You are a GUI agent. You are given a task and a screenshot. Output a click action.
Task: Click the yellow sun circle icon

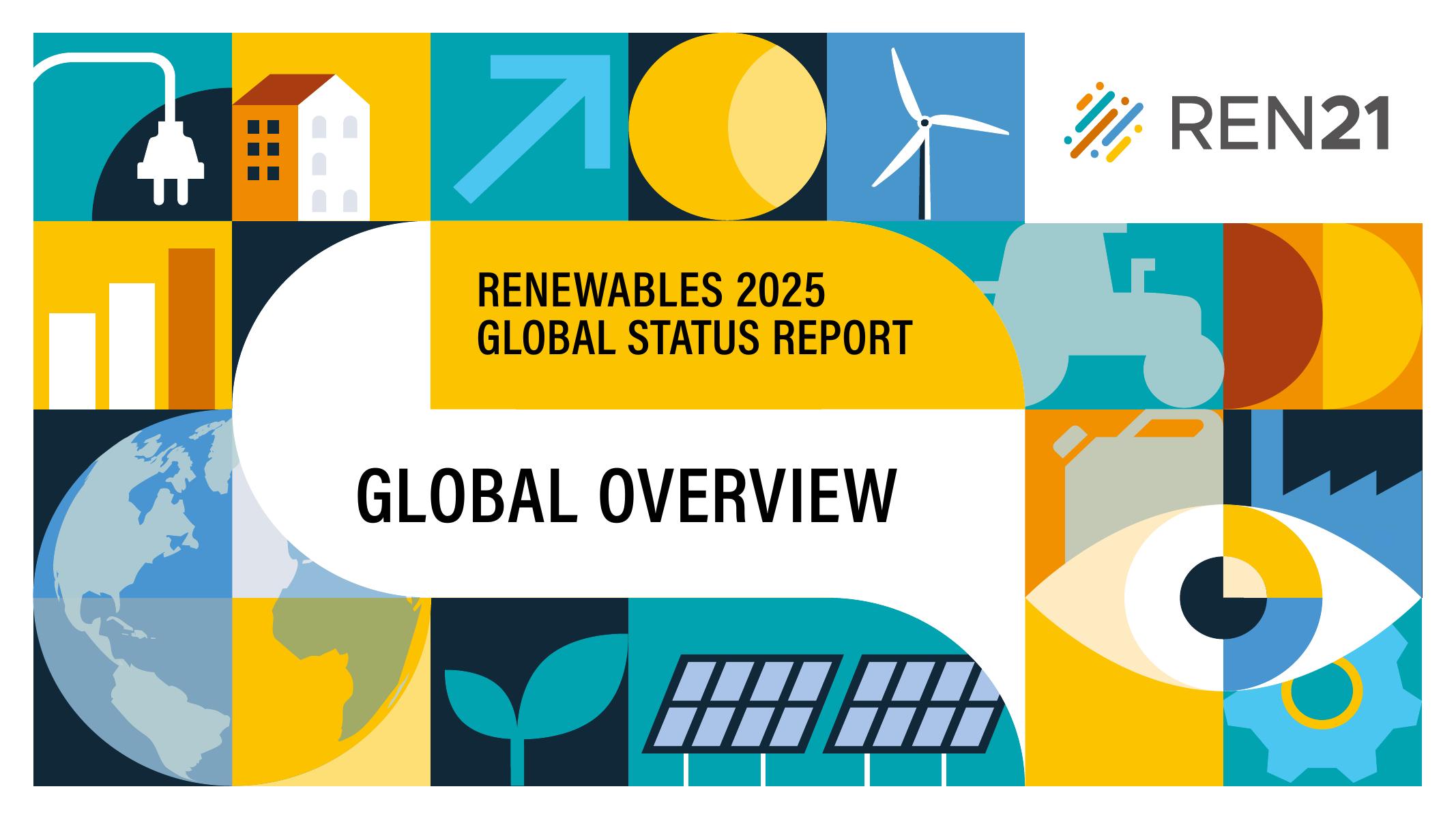coord(727,126)
